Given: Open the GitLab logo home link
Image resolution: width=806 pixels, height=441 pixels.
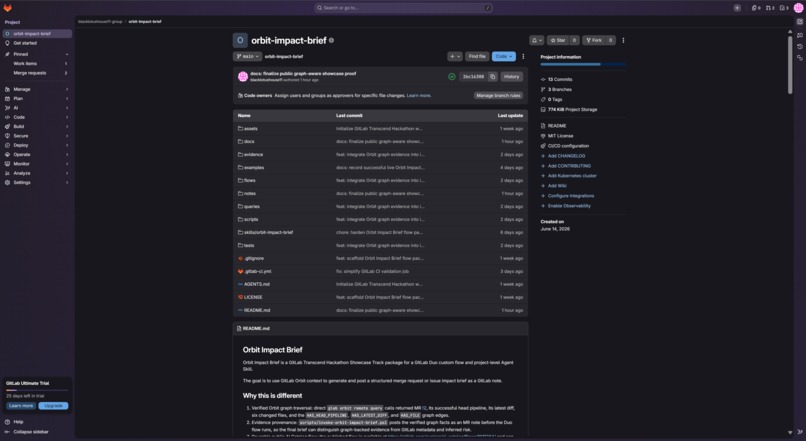Looking at the screenshot, I should [8, 8].
